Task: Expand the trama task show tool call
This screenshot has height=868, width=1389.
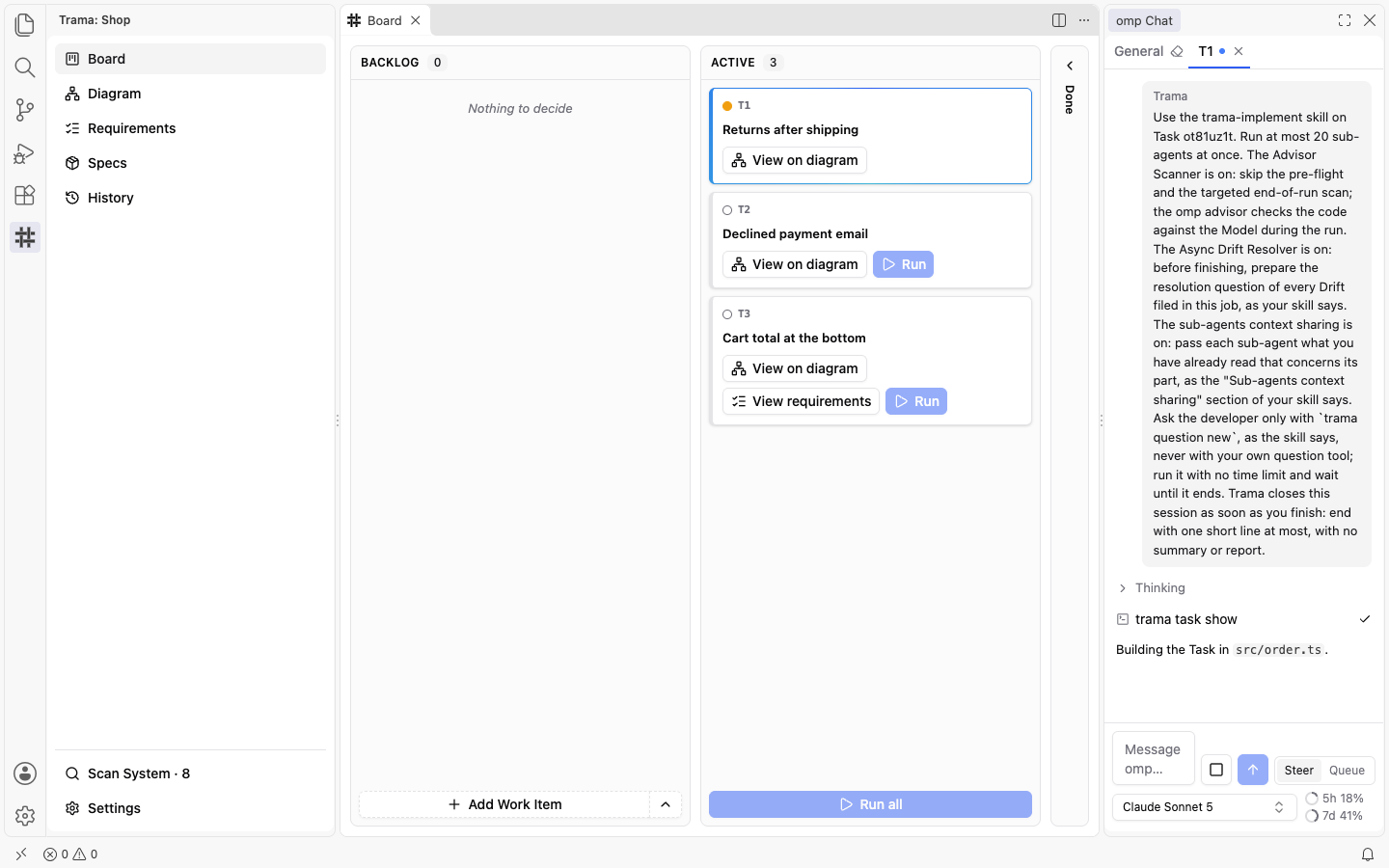Action: [1243, 619]
